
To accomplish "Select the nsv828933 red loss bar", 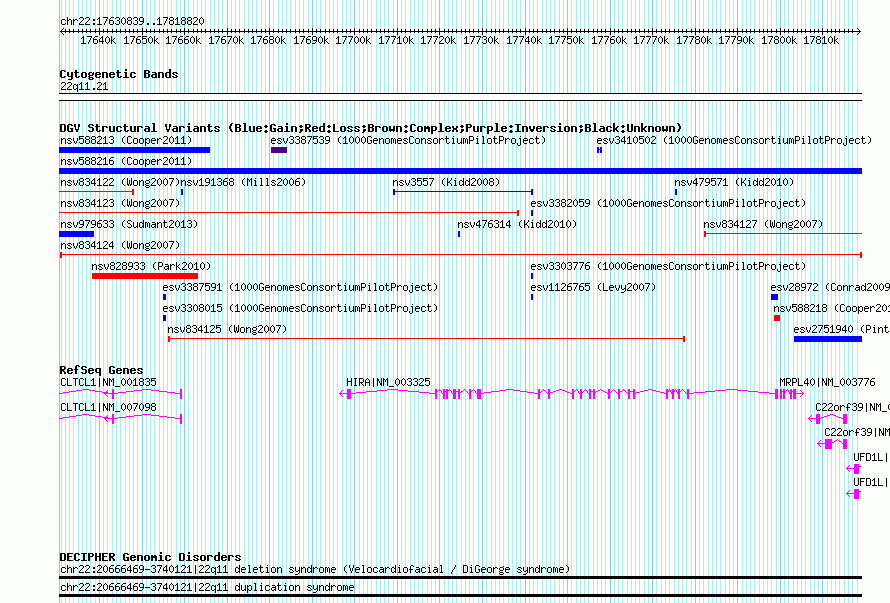I will click(x=145, y=276).
